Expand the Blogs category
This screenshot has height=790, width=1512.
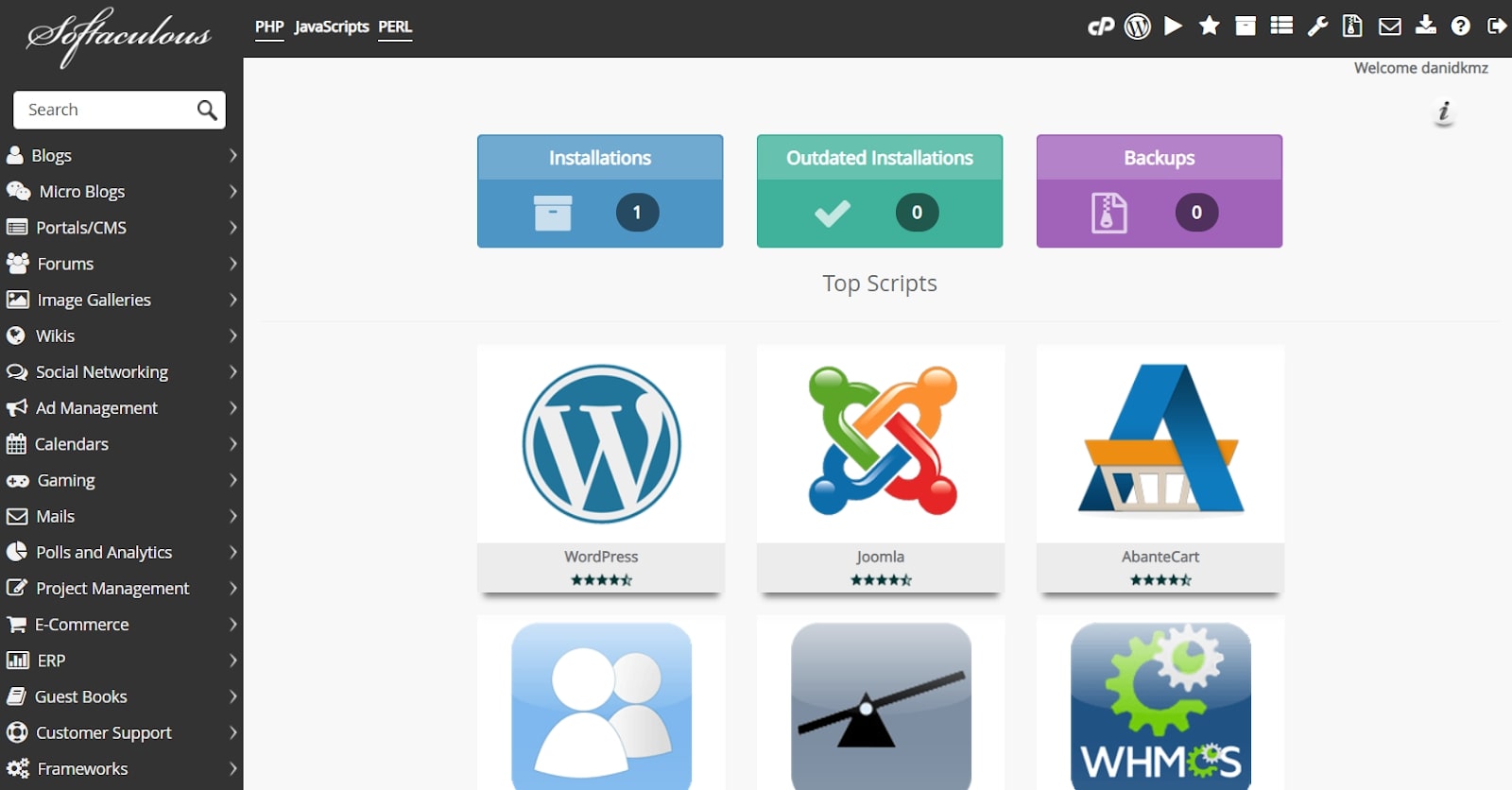click(121, 155)
